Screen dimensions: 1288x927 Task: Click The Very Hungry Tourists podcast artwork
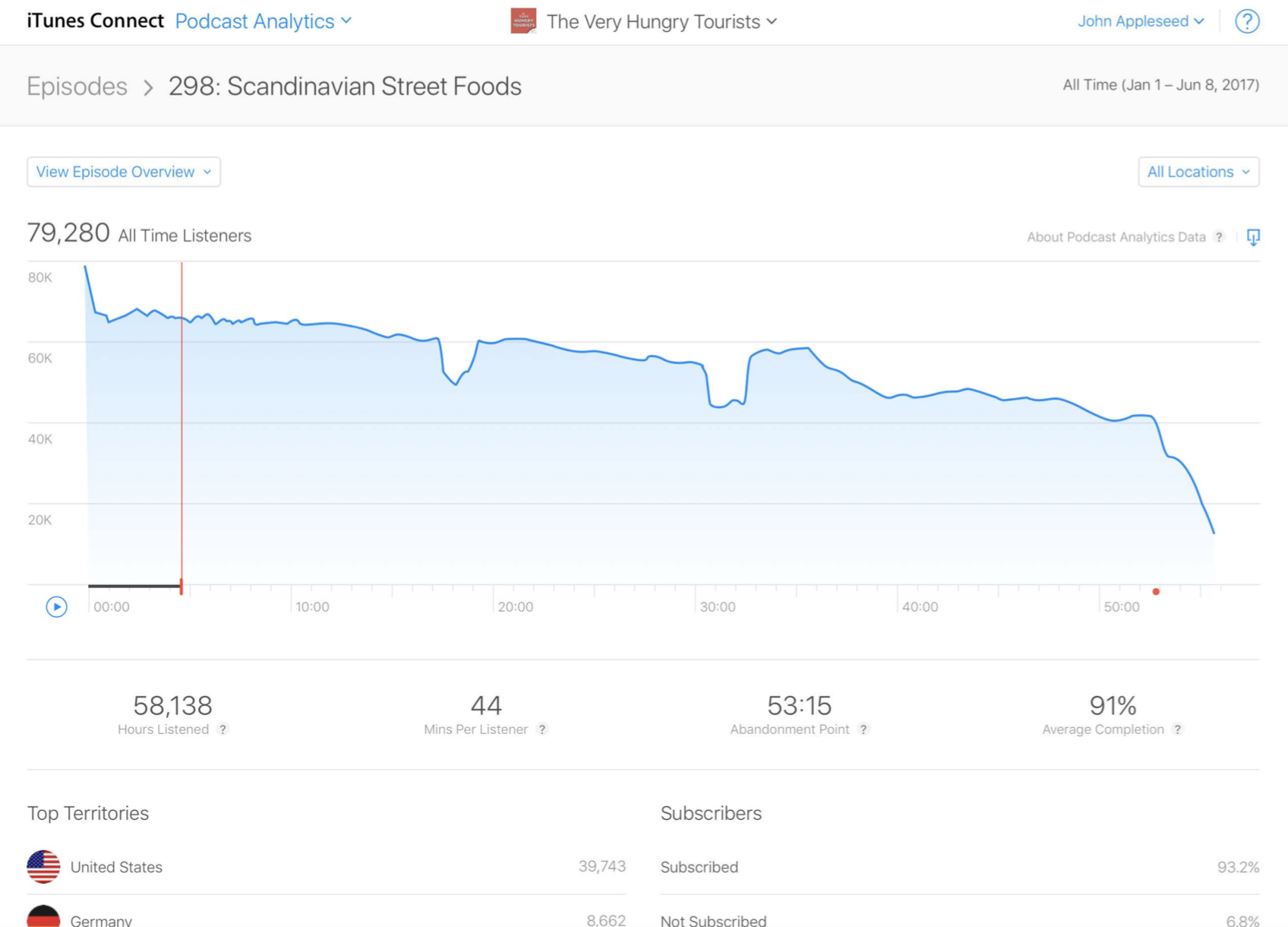523,21
